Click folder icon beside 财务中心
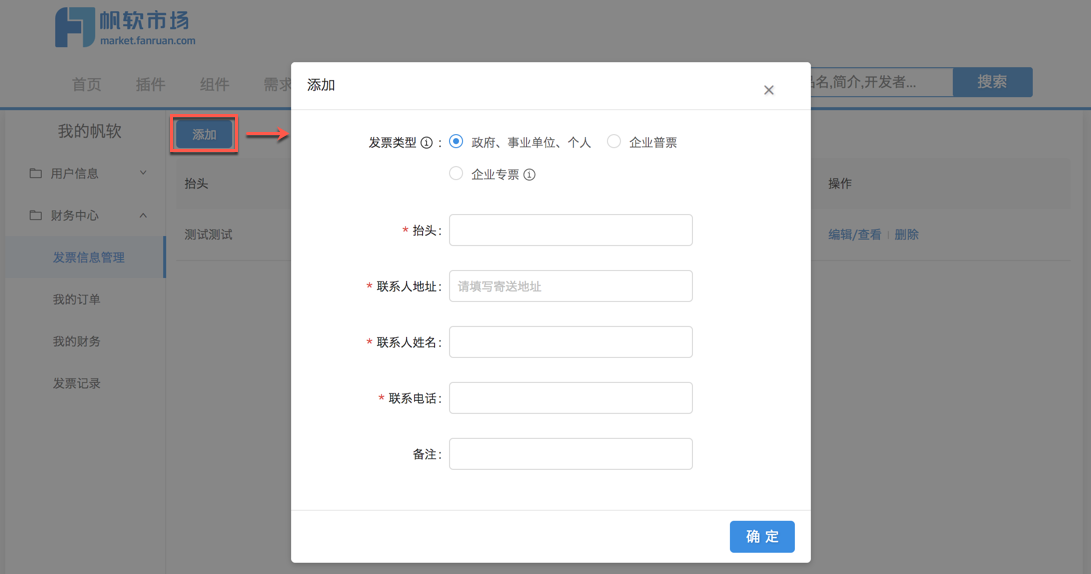 click(x=35, y=215)
